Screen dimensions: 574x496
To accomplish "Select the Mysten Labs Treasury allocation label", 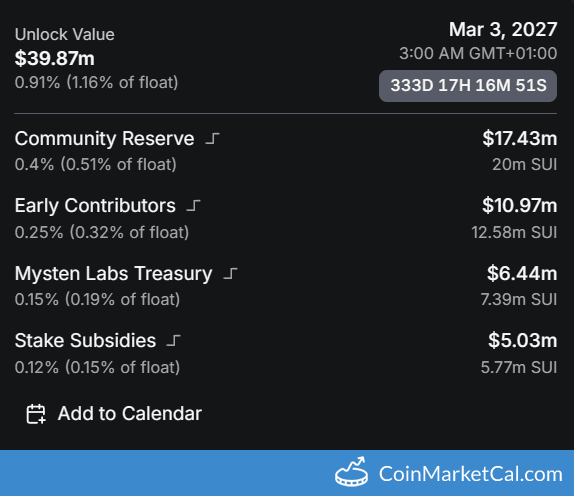I will (x=113, y=273).
